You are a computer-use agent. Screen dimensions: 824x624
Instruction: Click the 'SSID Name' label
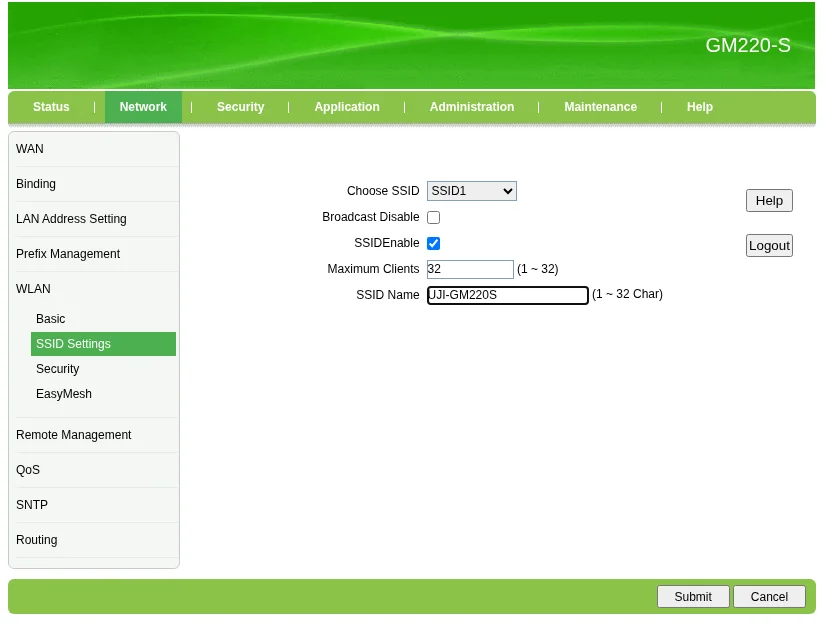click(x=387, y=295)
